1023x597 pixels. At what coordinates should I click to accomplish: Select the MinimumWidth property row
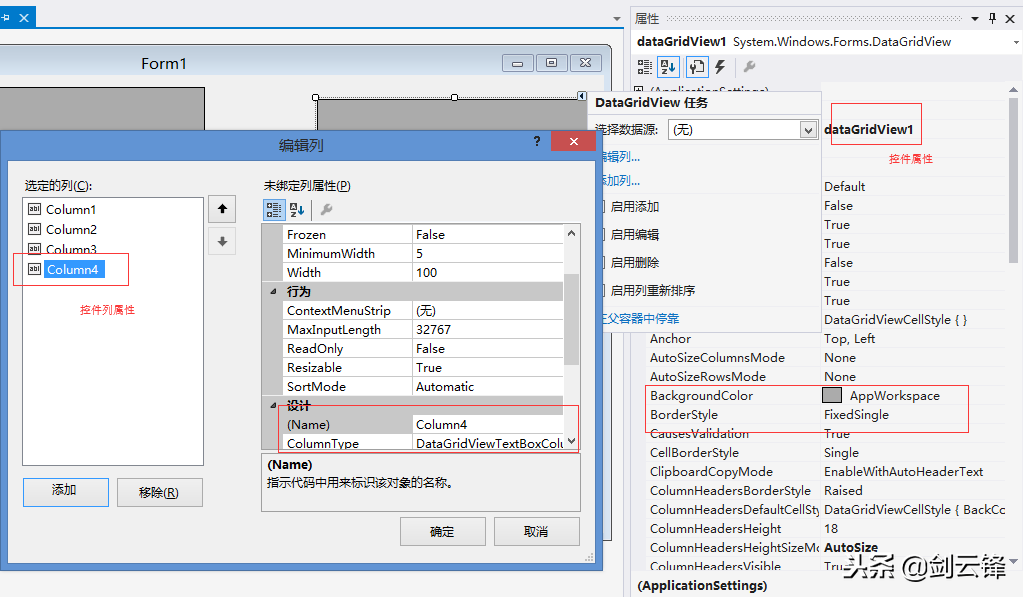click(x=423, y=254)
